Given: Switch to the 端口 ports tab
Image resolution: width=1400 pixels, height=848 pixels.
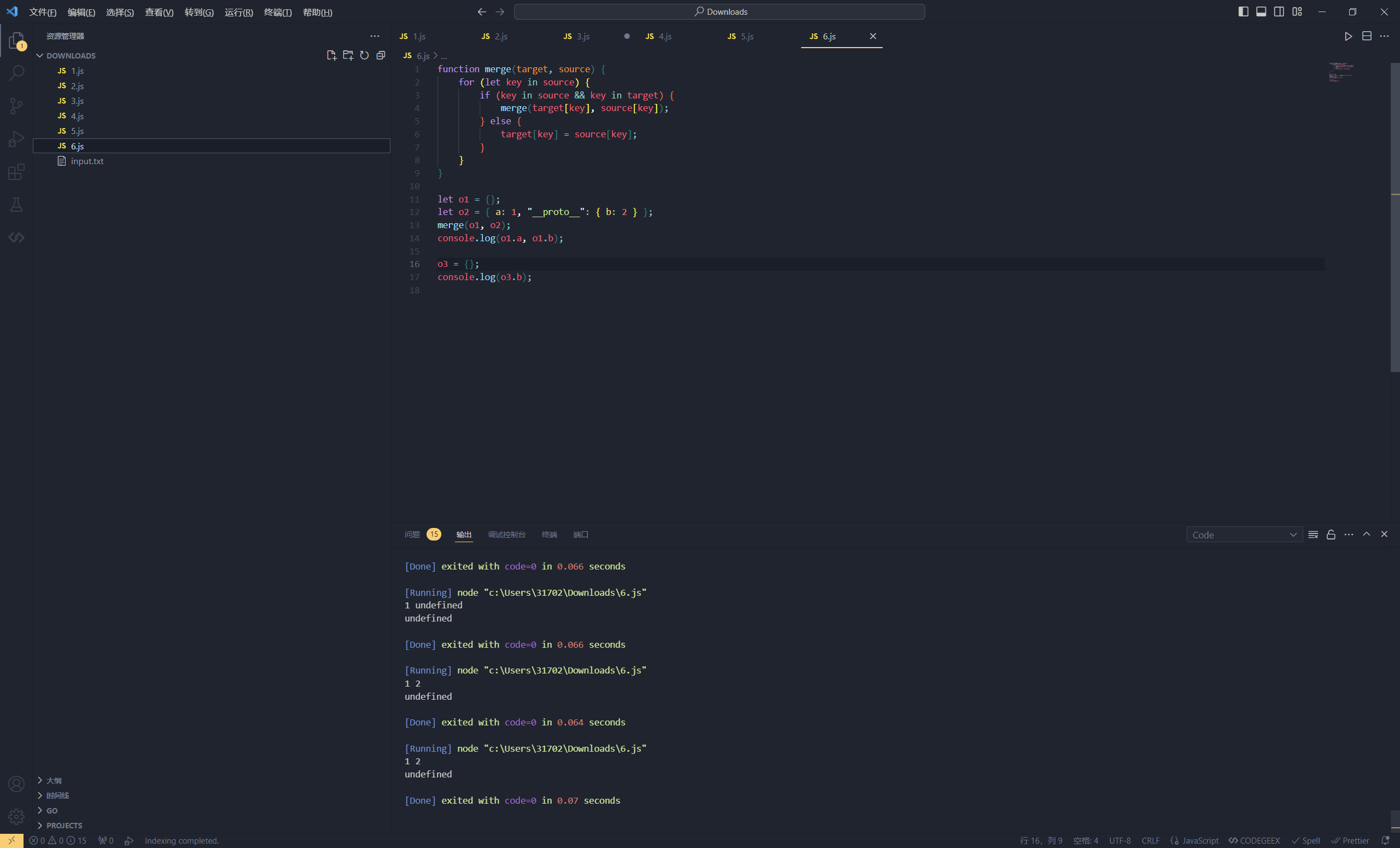Looking at the screenshot, I should click(581, 535).
